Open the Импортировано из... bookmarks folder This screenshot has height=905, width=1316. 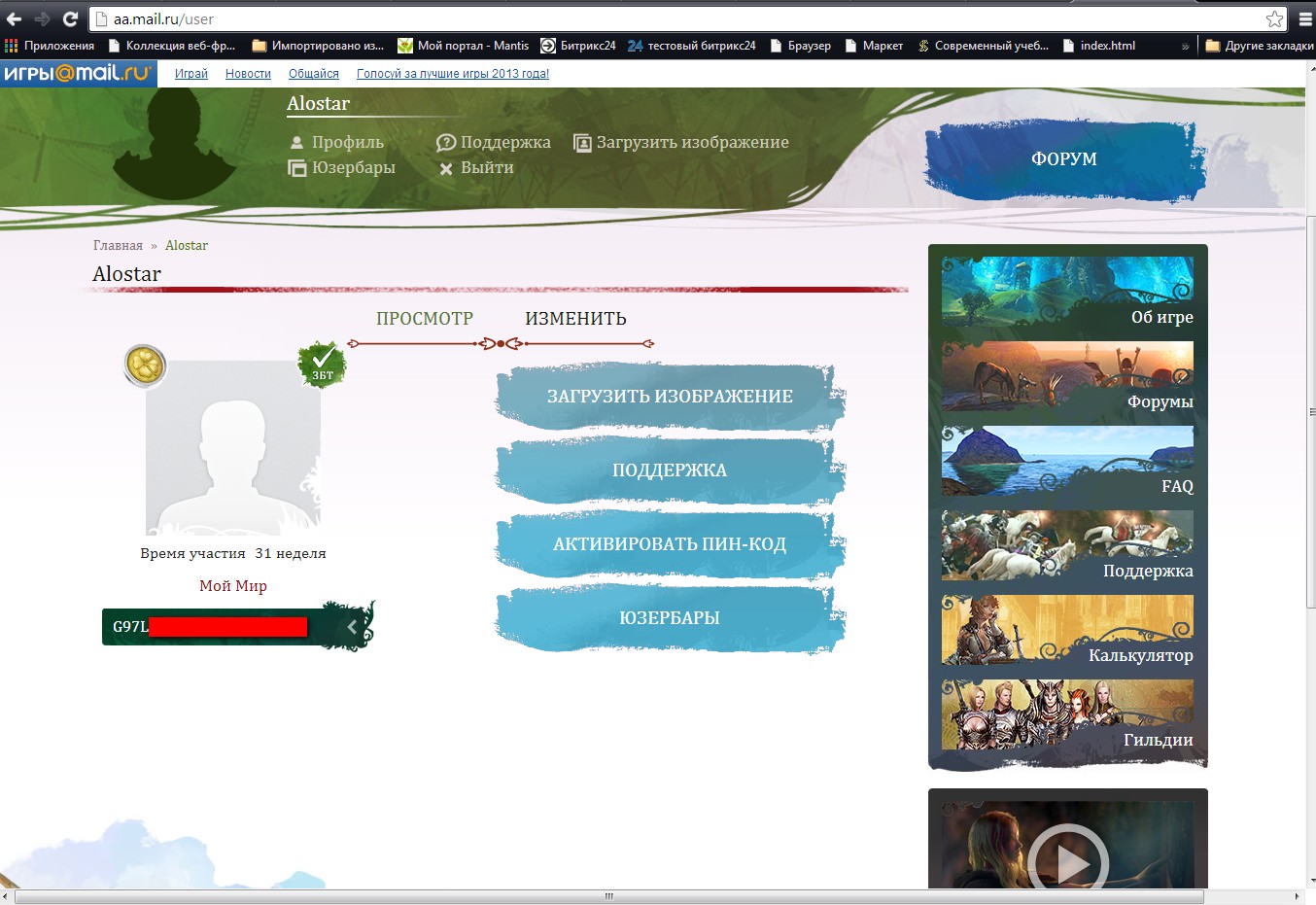[318, 46]
